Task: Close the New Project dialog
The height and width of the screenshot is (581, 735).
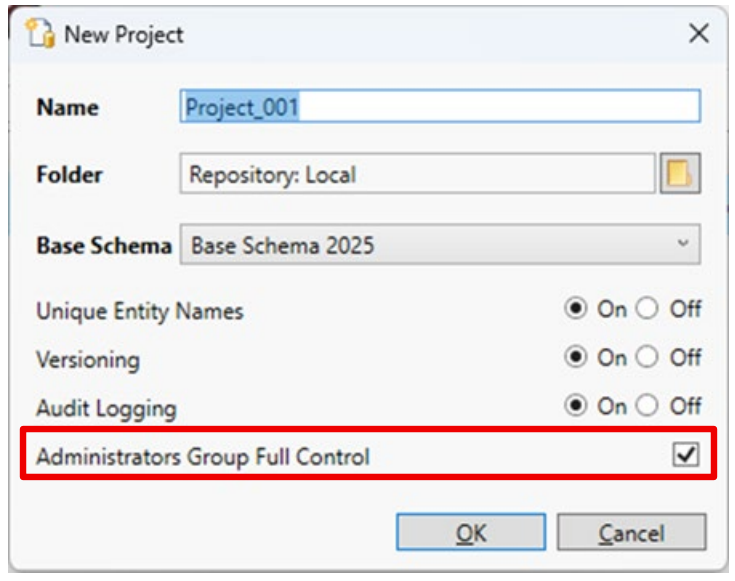Action: pyautogui.click(x=699, y=33)
